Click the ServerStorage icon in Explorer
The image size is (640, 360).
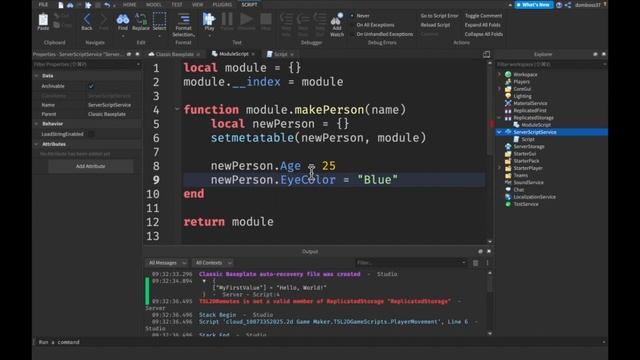pos(508,147)
